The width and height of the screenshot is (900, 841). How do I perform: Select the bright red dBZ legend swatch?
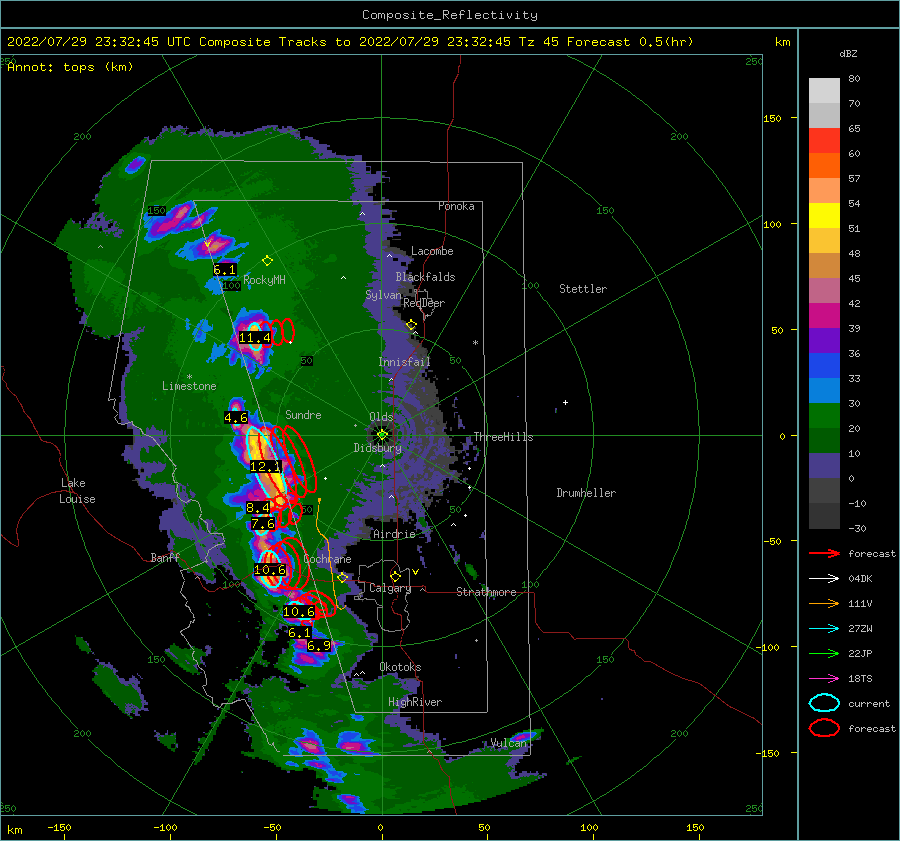tap(824, 140)
